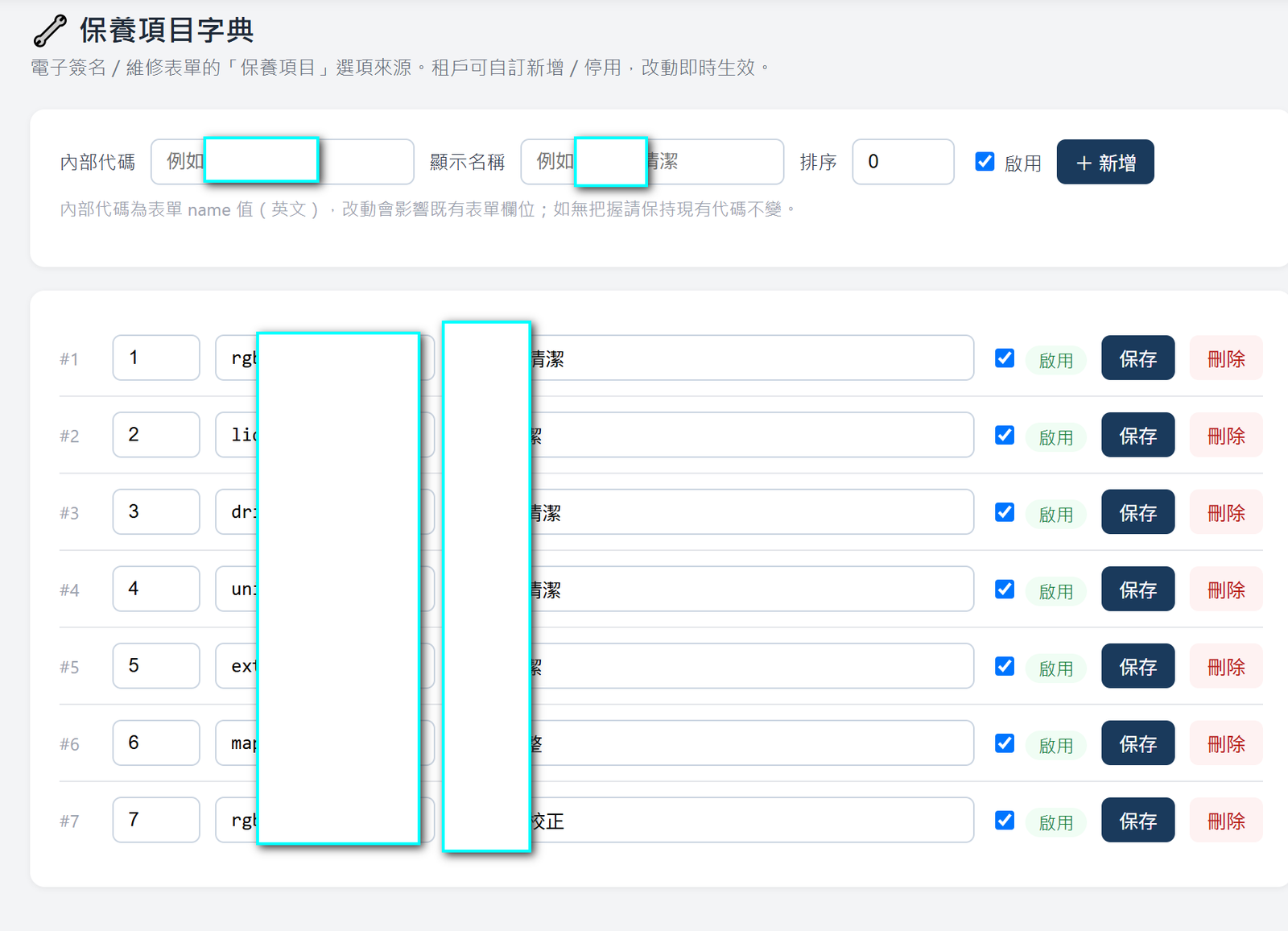Delete row #1 with 刪除 button
Viewport: 1288px width, 931px height.
click(1226, 358)
